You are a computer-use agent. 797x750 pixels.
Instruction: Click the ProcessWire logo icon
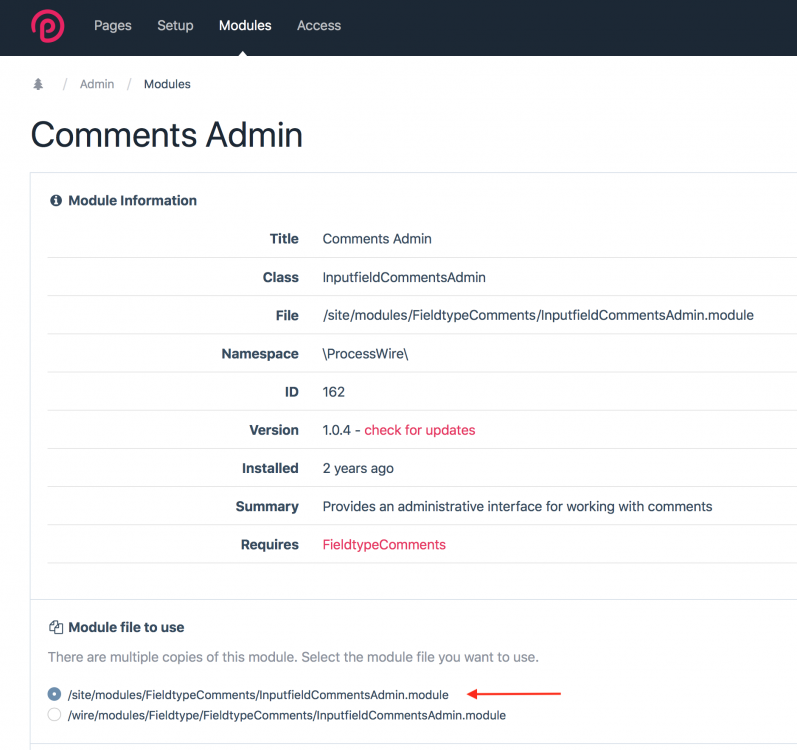click(48, 26)
